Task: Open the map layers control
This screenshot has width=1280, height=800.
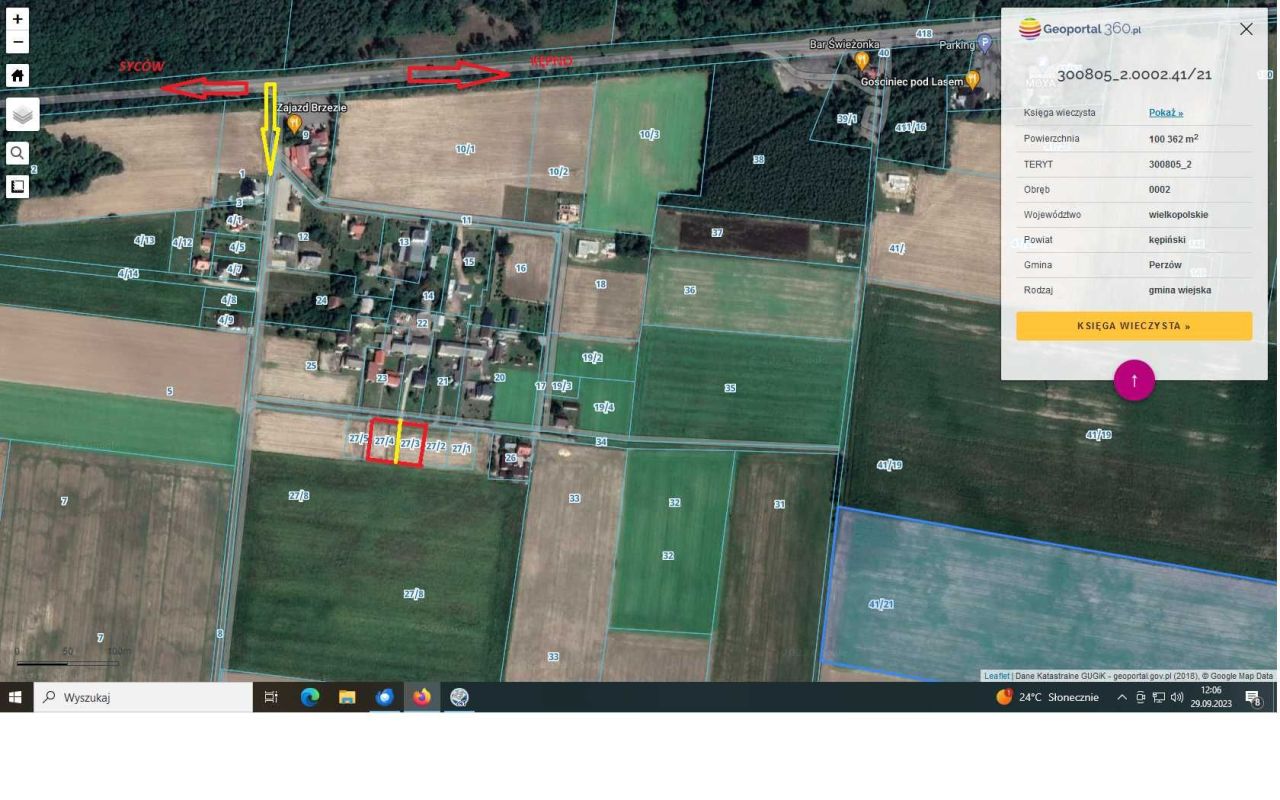Action: (x=23, y=114)
